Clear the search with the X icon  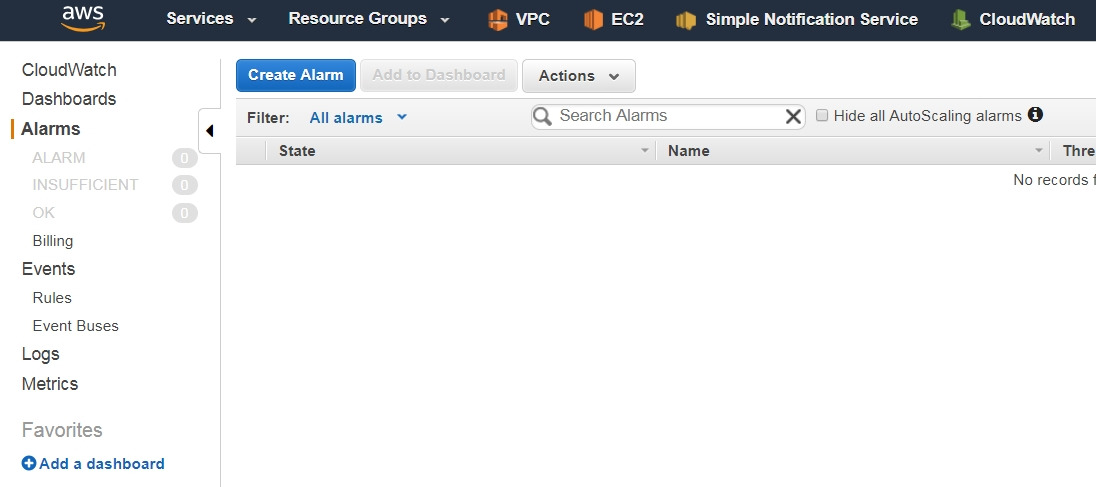click(x=793, y=117)
